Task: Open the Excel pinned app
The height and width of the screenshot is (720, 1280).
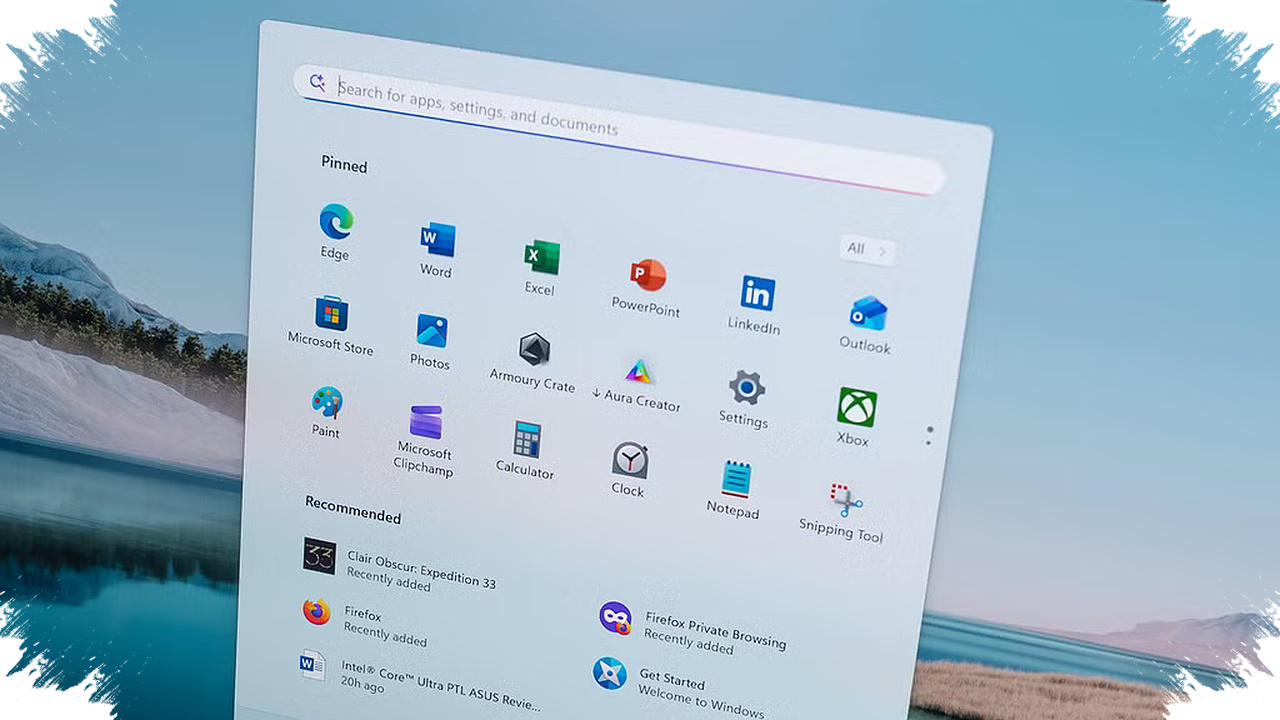Action: [542, 257]
